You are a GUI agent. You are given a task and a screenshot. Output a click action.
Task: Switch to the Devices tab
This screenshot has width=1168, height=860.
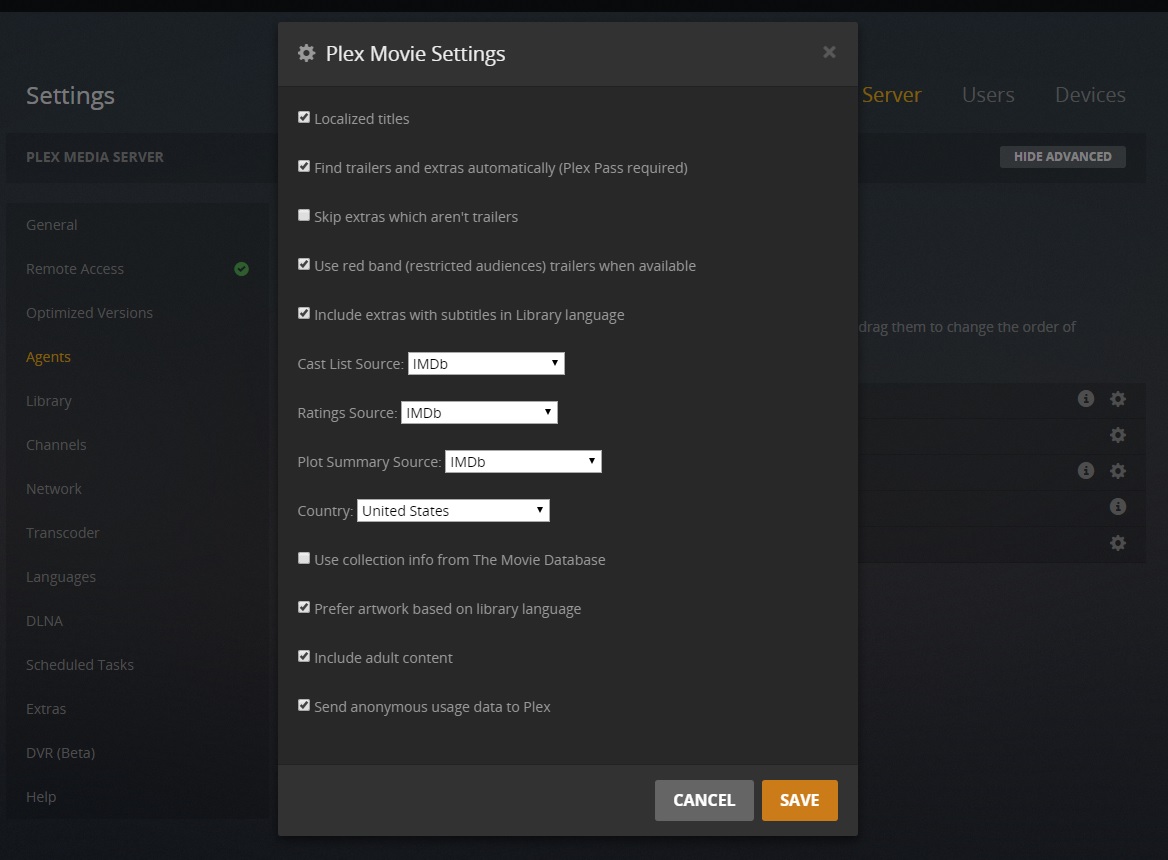pos(1090,95)
